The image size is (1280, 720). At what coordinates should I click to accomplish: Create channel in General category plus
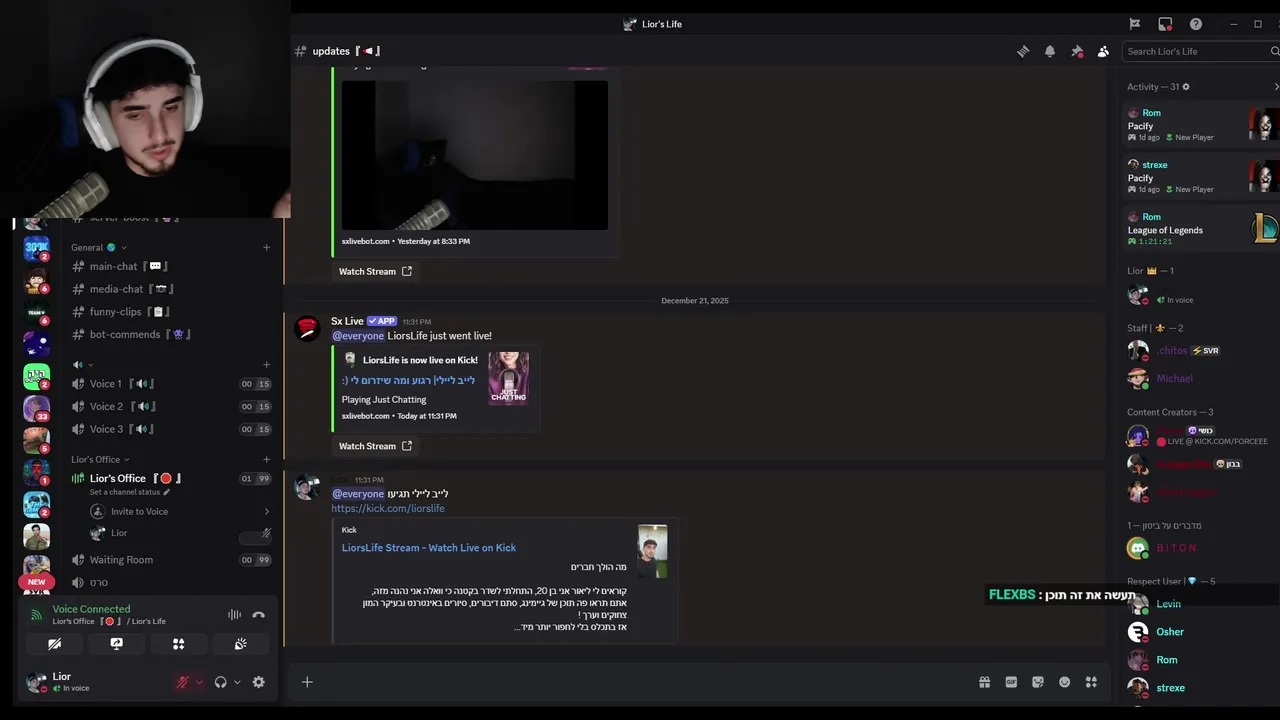coord(266,247)
